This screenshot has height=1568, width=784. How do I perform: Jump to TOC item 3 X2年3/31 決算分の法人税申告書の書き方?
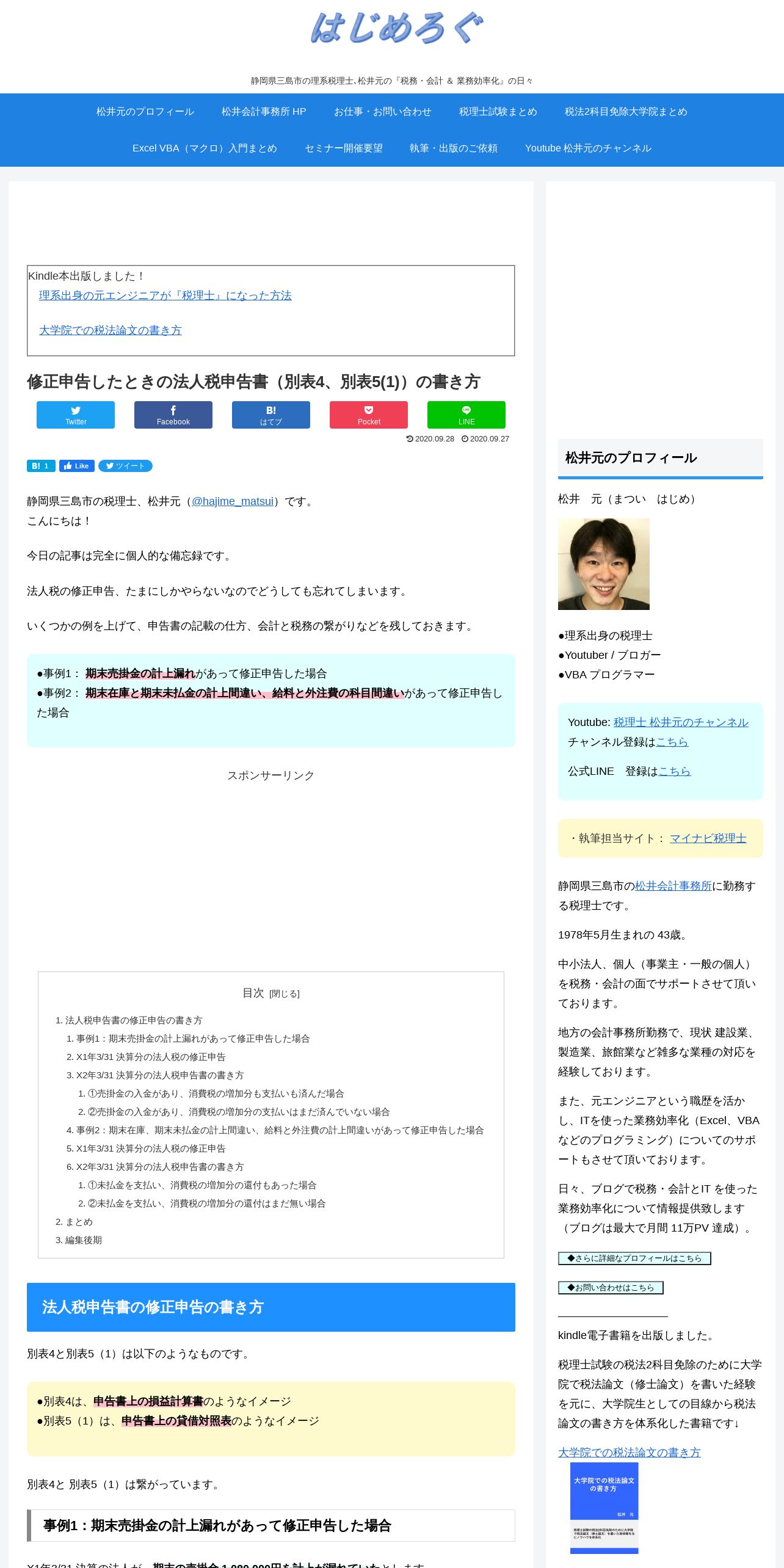pyautogui.click(x=160, y=1075)
